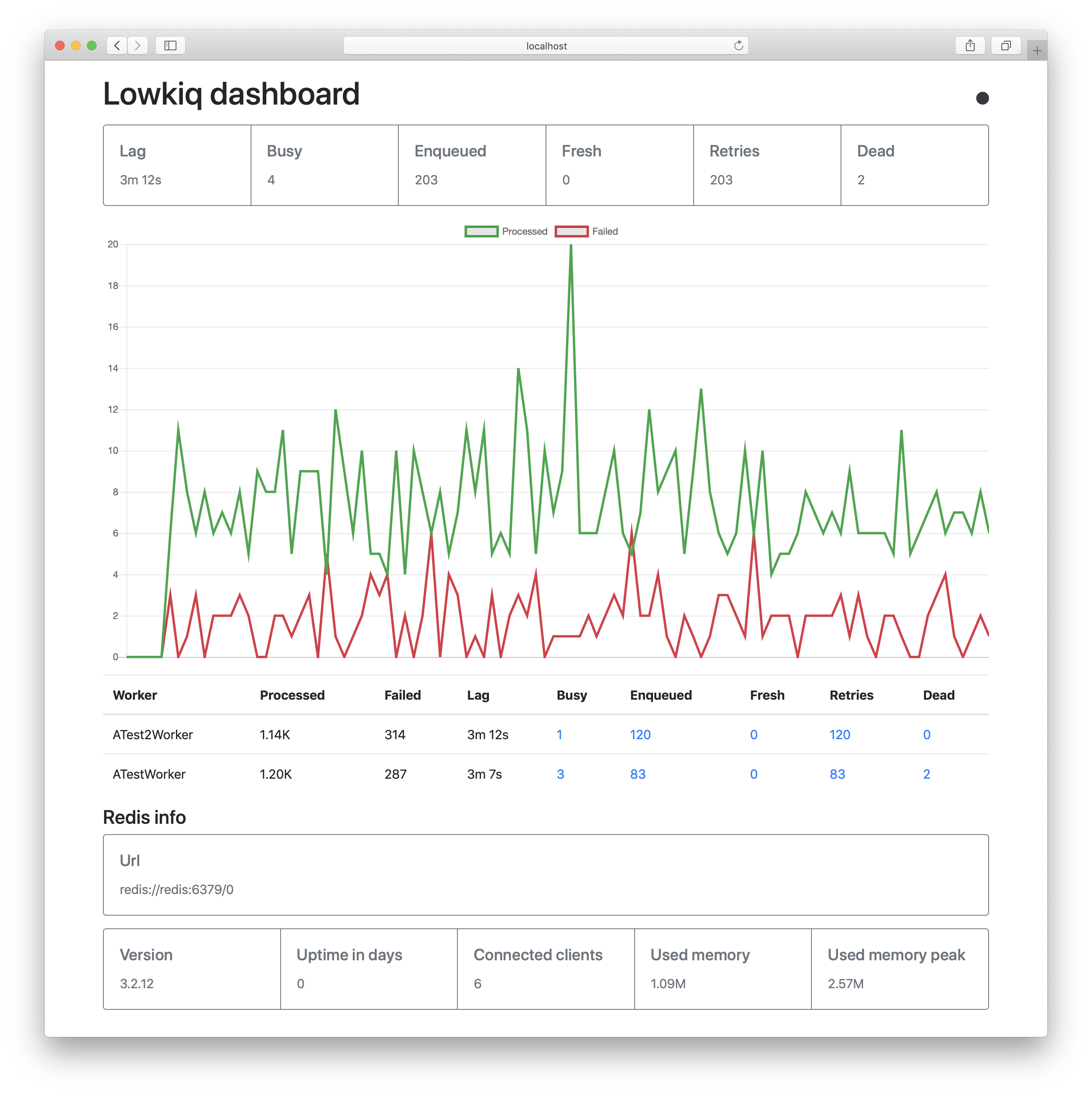Click the failed count 314
This screenshot has height=1096, width=1092.
pyautogui.click(x=395, y=735)
